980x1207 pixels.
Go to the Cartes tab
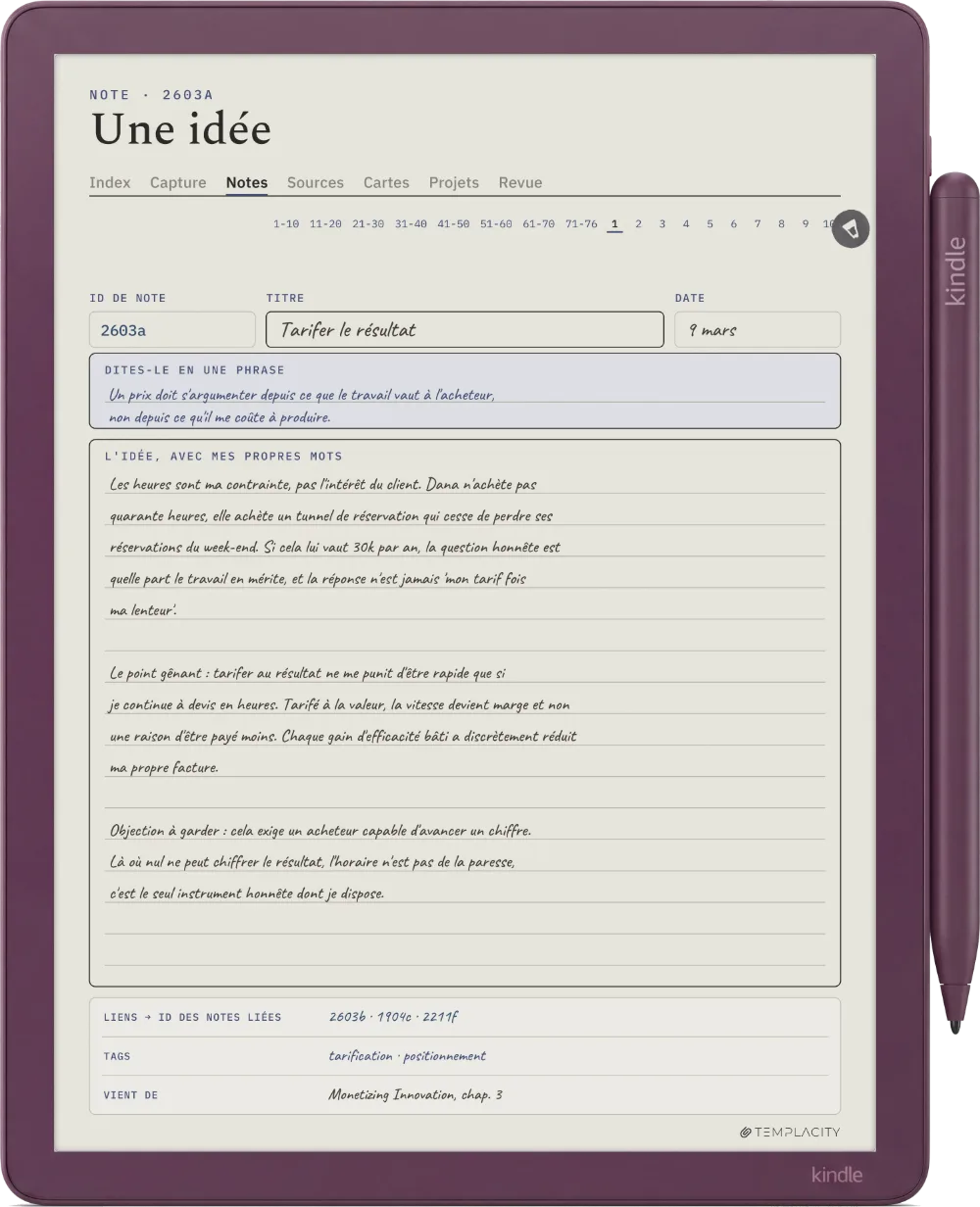(386, 182)
